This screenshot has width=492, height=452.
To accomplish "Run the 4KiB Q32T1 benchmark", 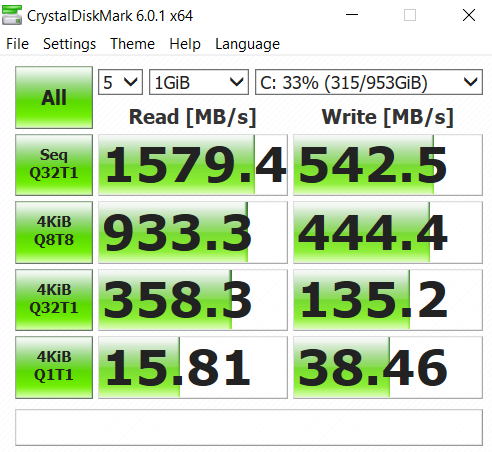I will [54, 300].
